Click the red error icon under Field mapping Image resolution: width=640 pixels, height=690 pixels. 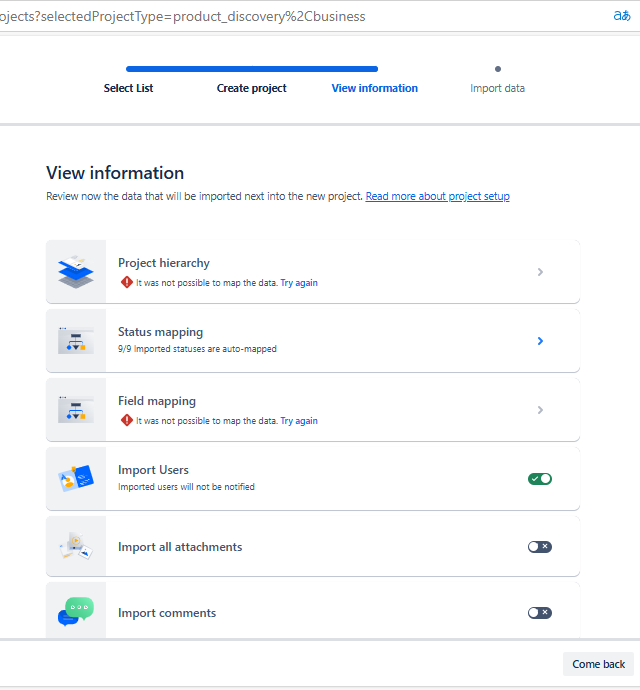point(127,420)
